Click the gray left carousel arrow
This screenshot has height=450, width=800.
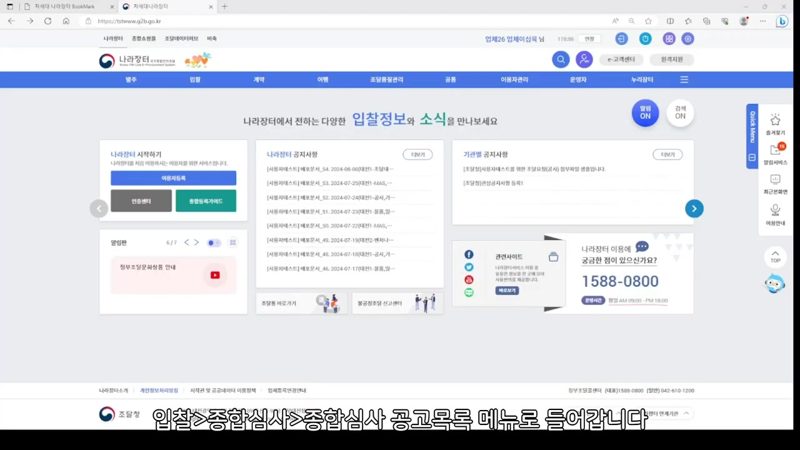[99, 208]
